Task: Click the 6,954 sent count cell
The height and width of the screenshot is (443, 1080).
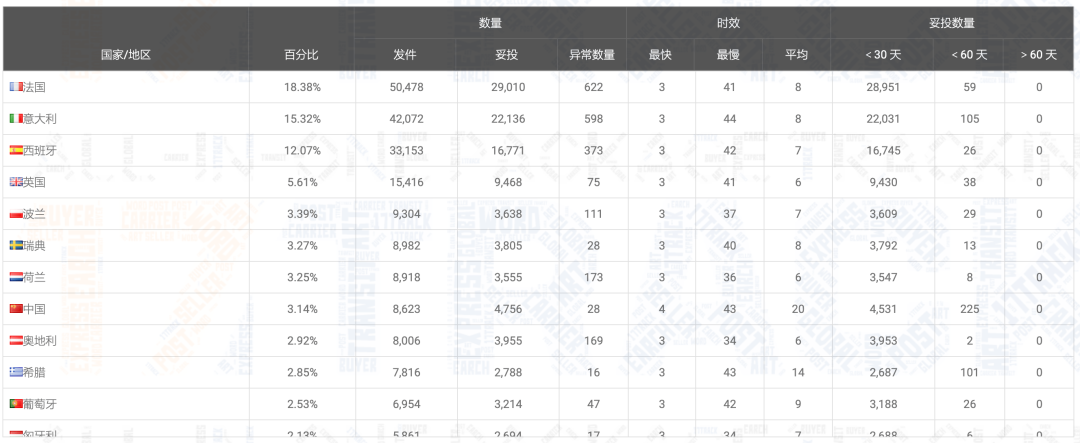Action: click(x=406, y=404)
